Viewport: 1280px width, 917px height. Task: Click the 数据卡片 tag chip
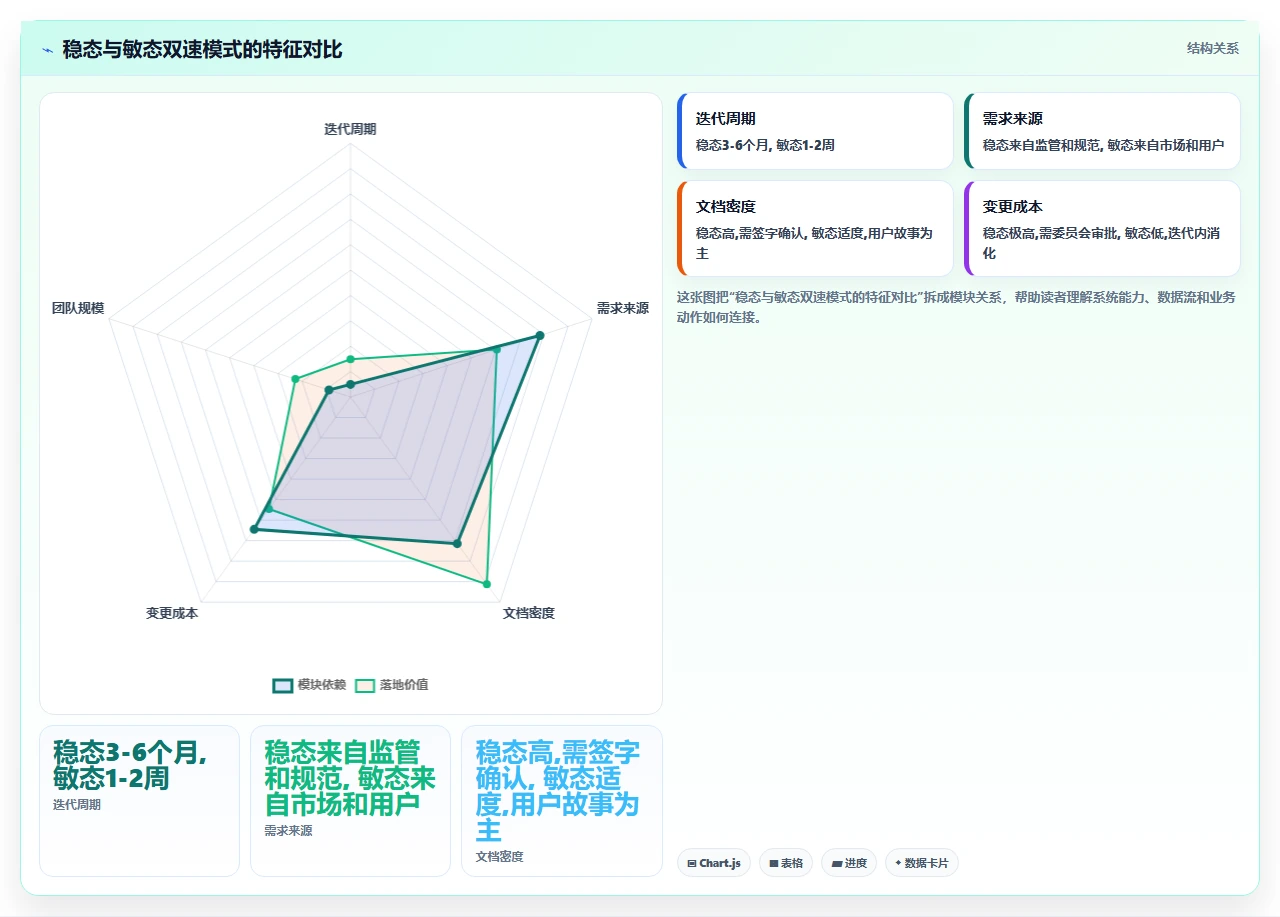(x=922, y=863)
